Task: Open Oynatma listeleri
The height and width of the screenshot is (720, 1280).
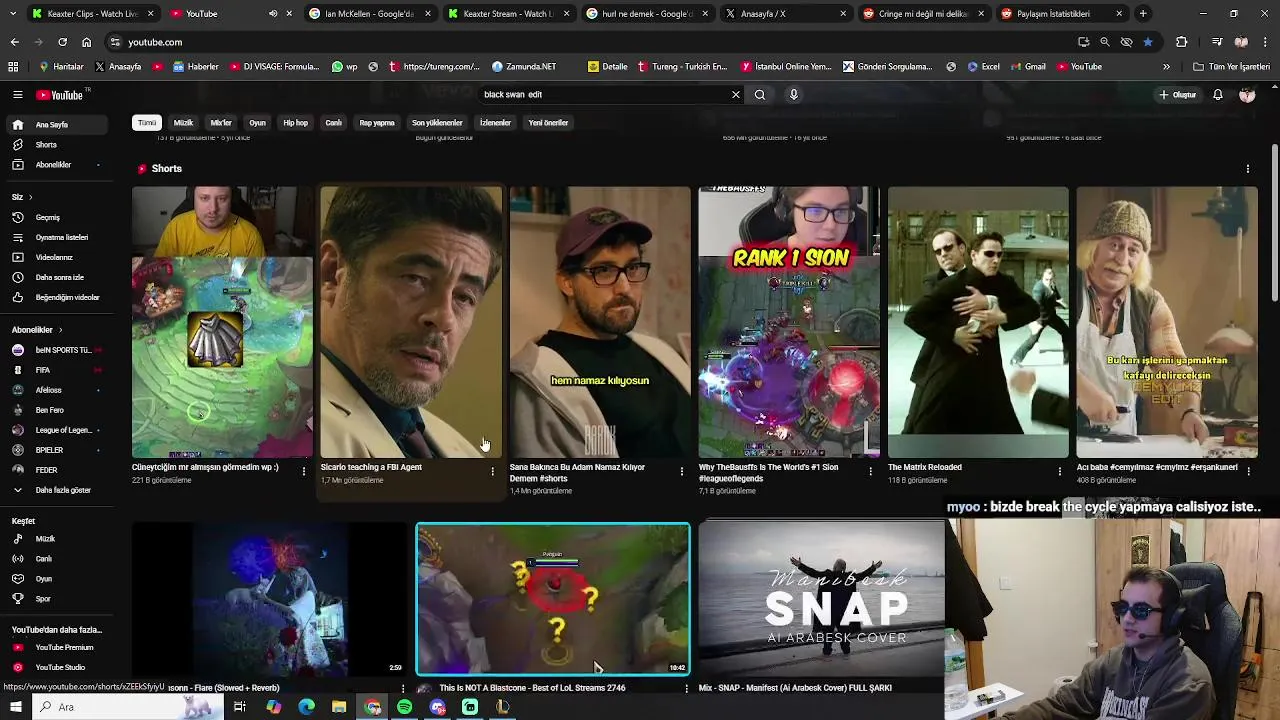Action: coord(56,237)
